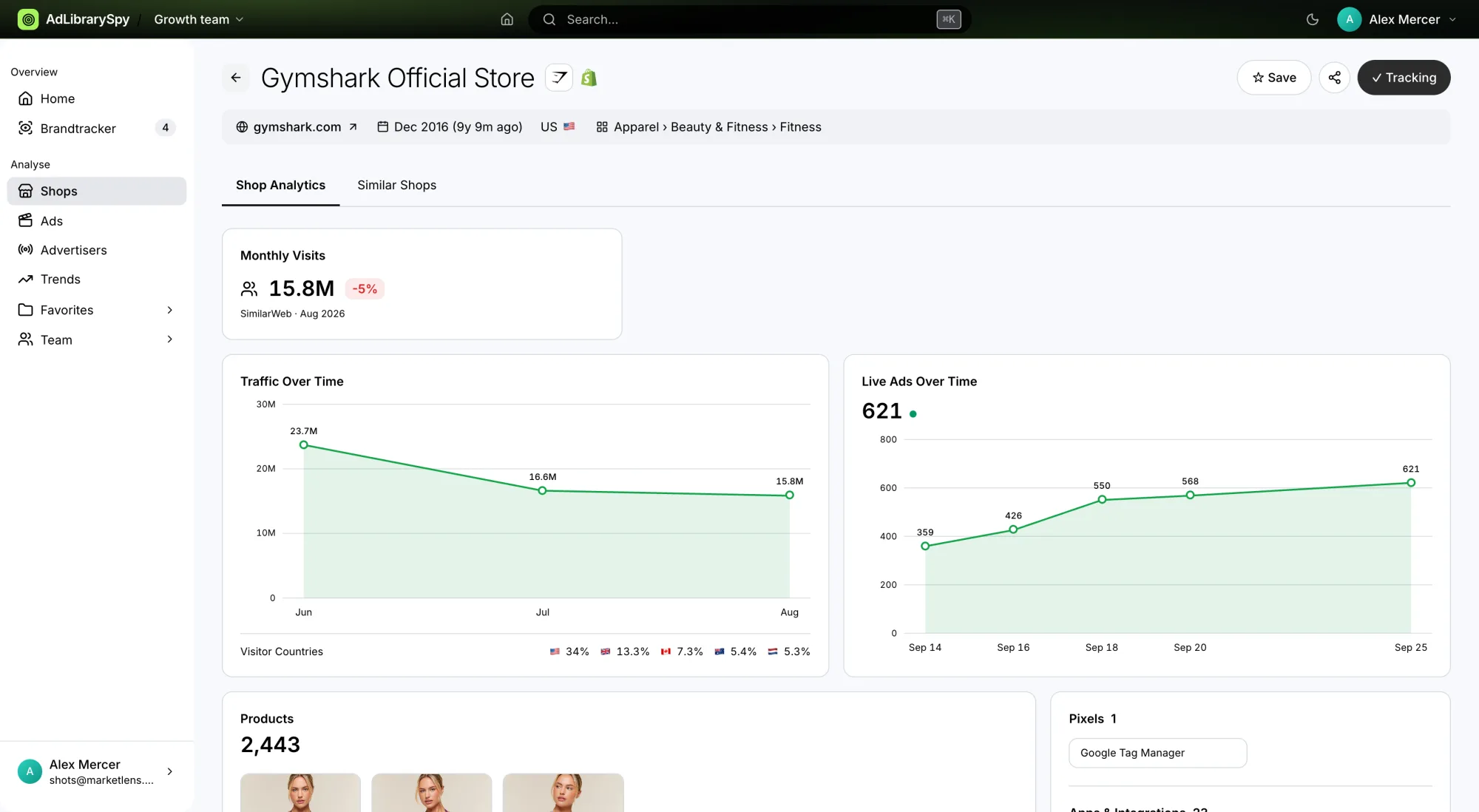This screenshot has height=812, width=1479.
Task: Open Trends in the sidebar
Action: [97, 280]
